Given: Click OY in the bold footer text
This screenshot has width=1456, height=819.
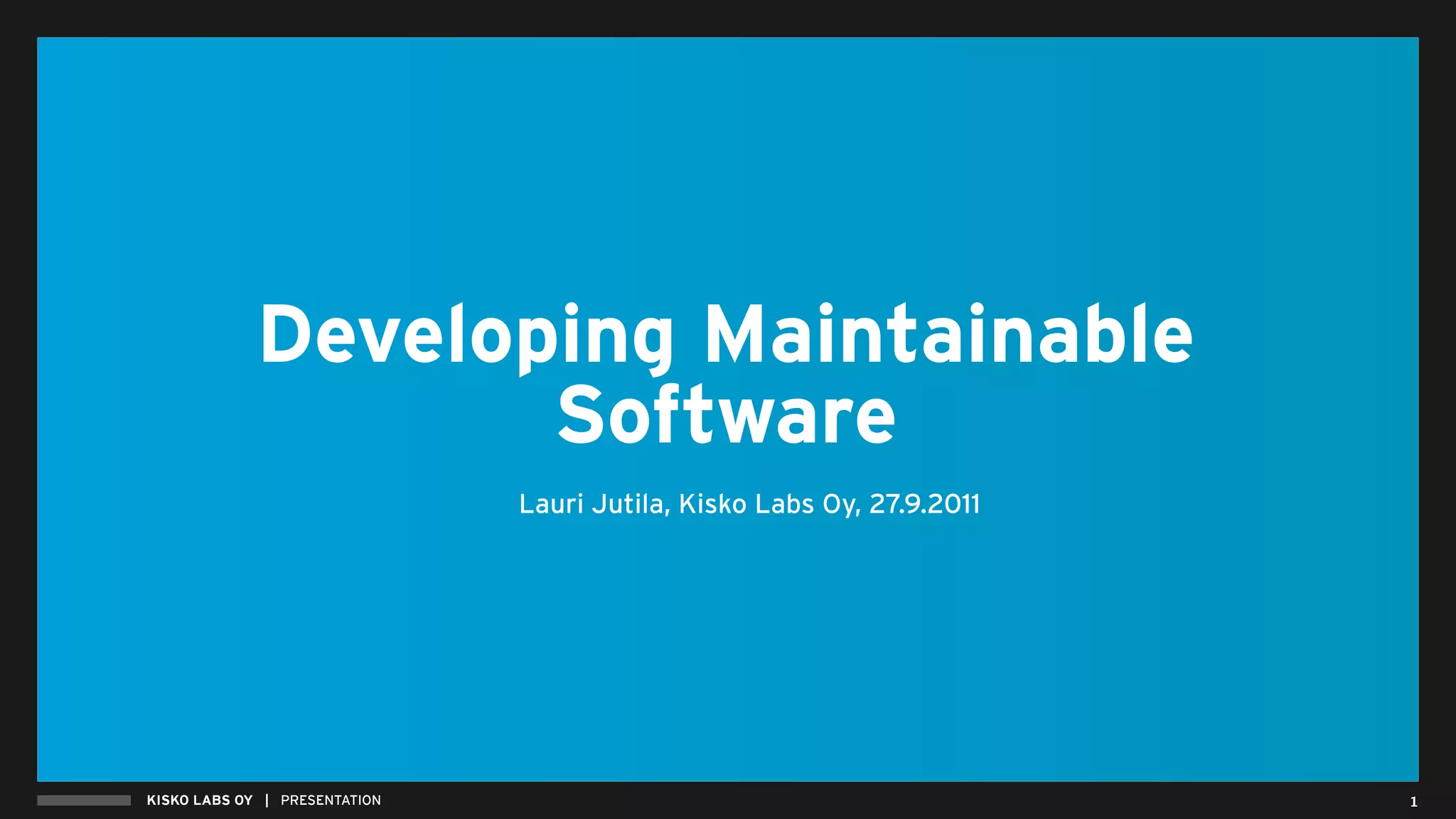Looking at the screenshot, I should tap(244, 801).
